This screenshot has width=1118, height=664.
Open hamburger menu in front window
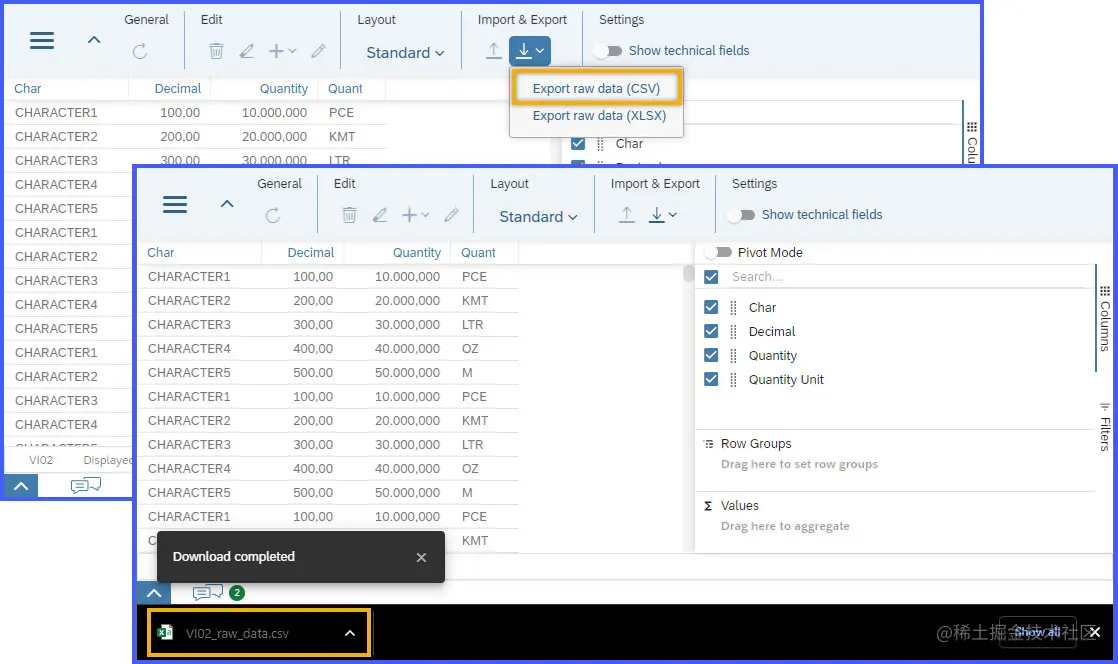point(175,205)
